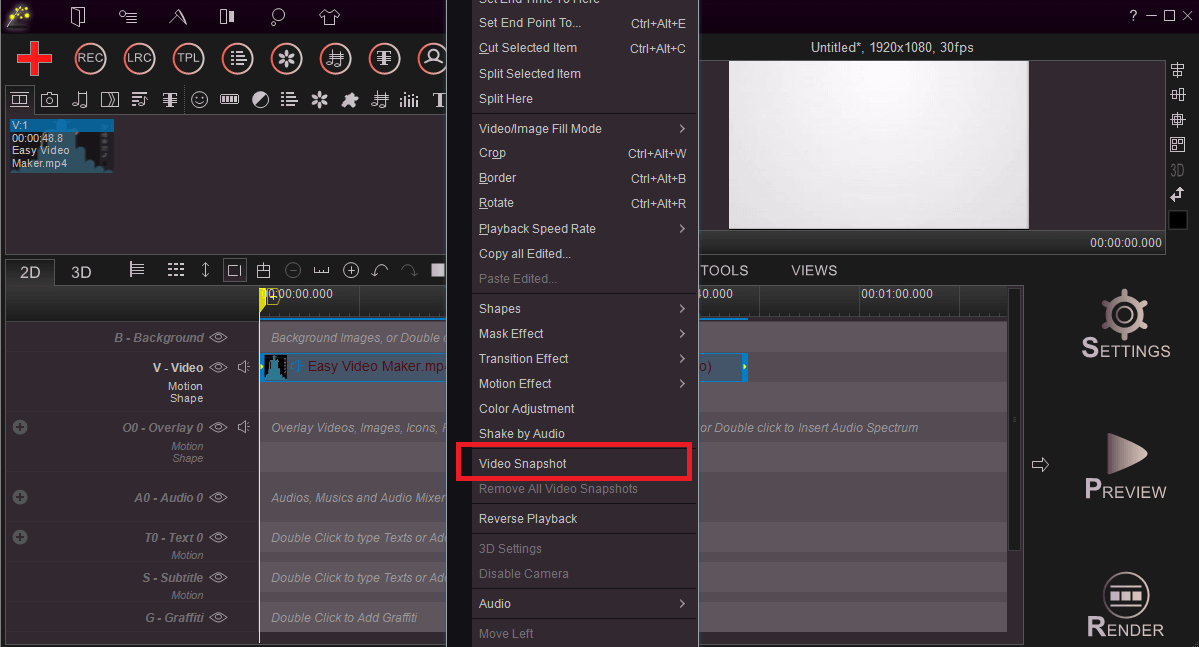Click the zoom in plus circle on timeline

(351, 270)
